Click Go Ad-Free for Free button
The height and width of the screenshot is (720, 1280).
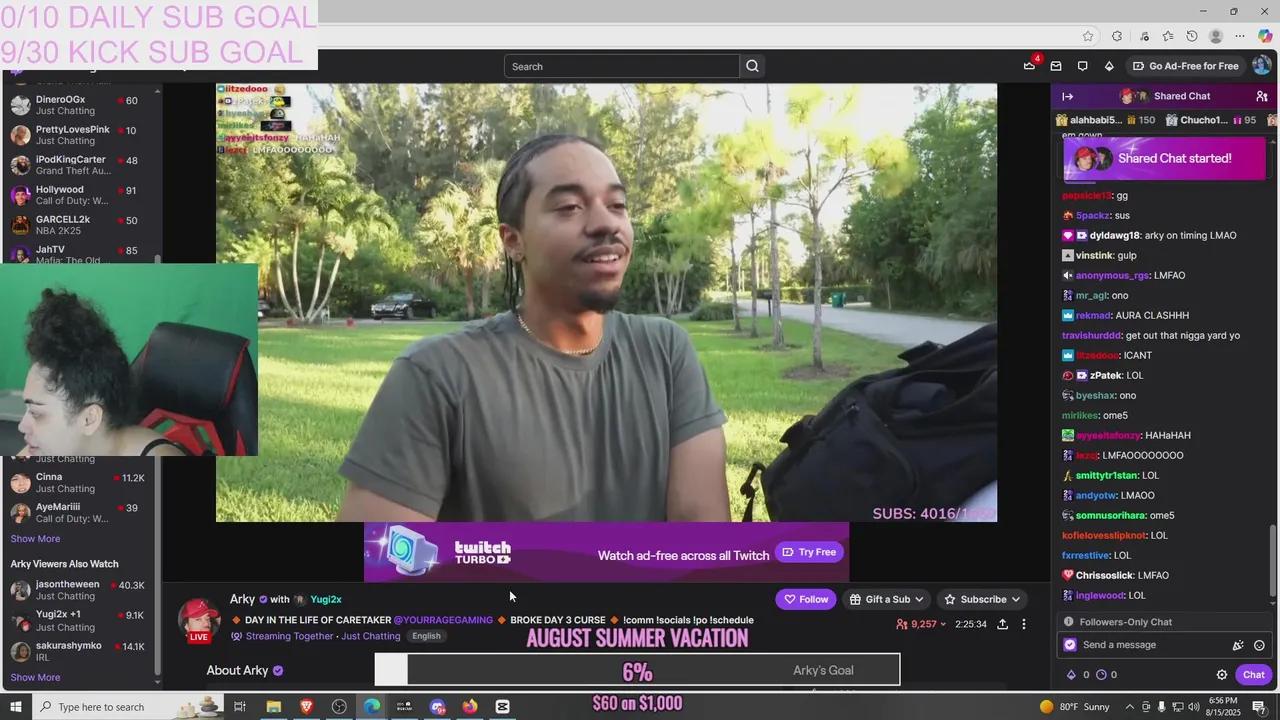click(1186, 66)
